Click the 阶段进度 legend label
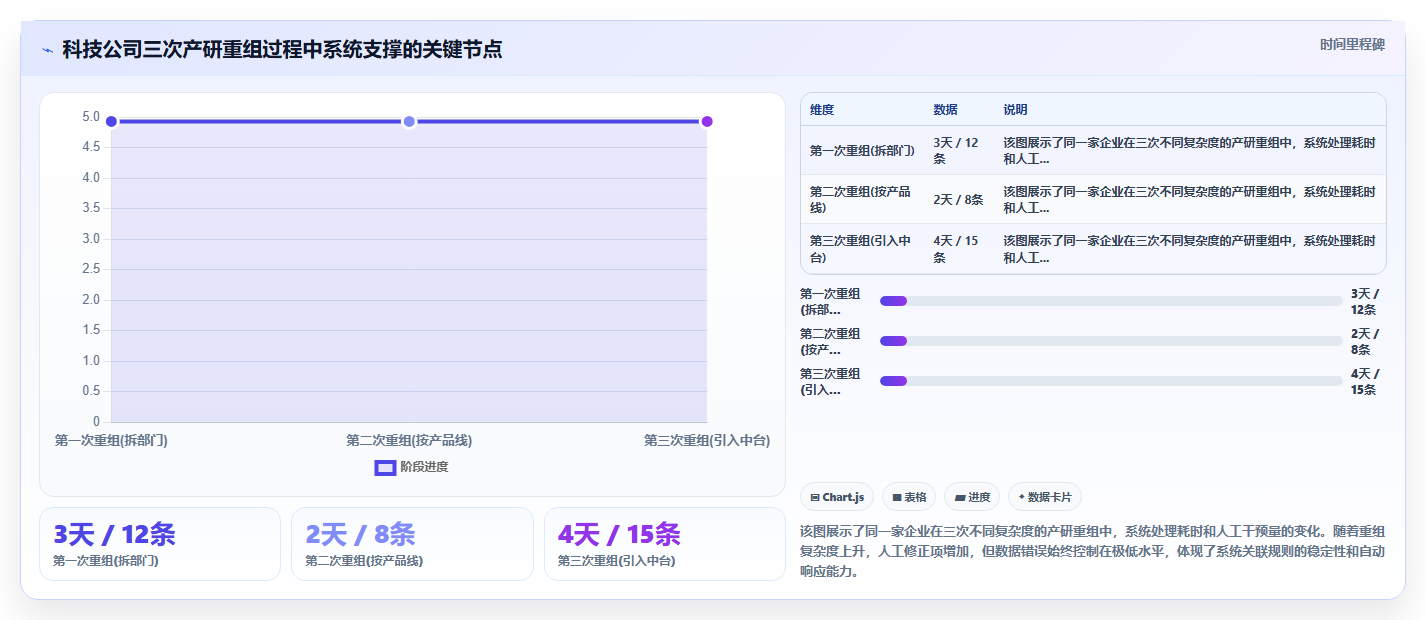1426x620 pixels. (424, 467)
